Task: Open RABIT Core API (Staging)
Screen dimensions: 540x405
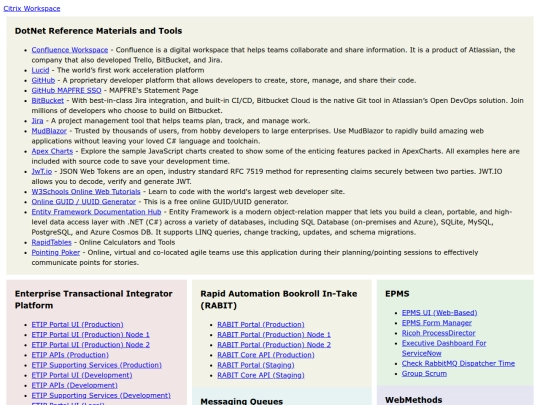Action: pyautogui.click(x=261, y=375)
